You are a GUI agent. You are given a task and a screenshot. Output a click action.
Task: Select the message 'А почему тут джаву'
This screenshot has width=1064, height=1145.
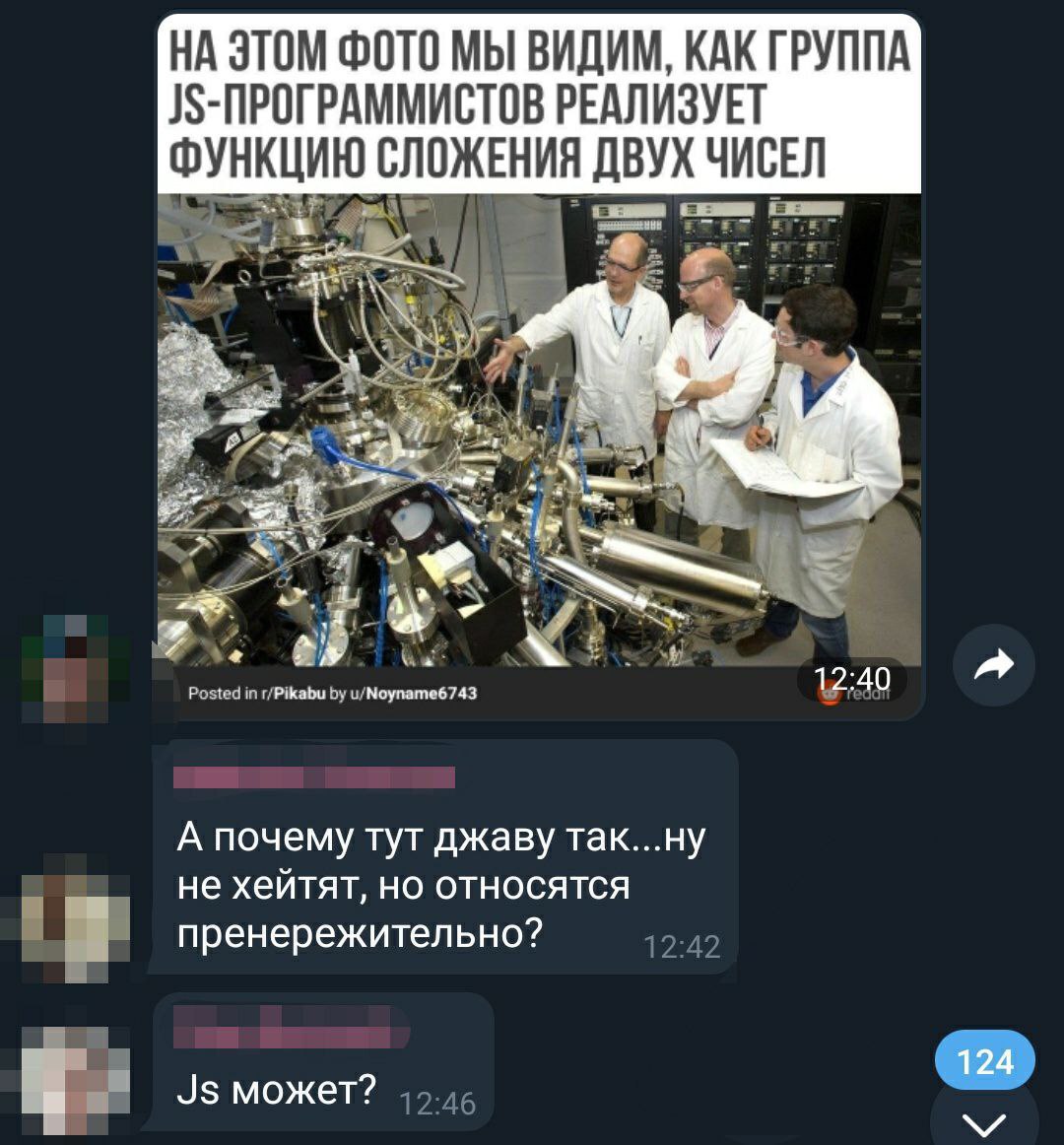(444, 857)
